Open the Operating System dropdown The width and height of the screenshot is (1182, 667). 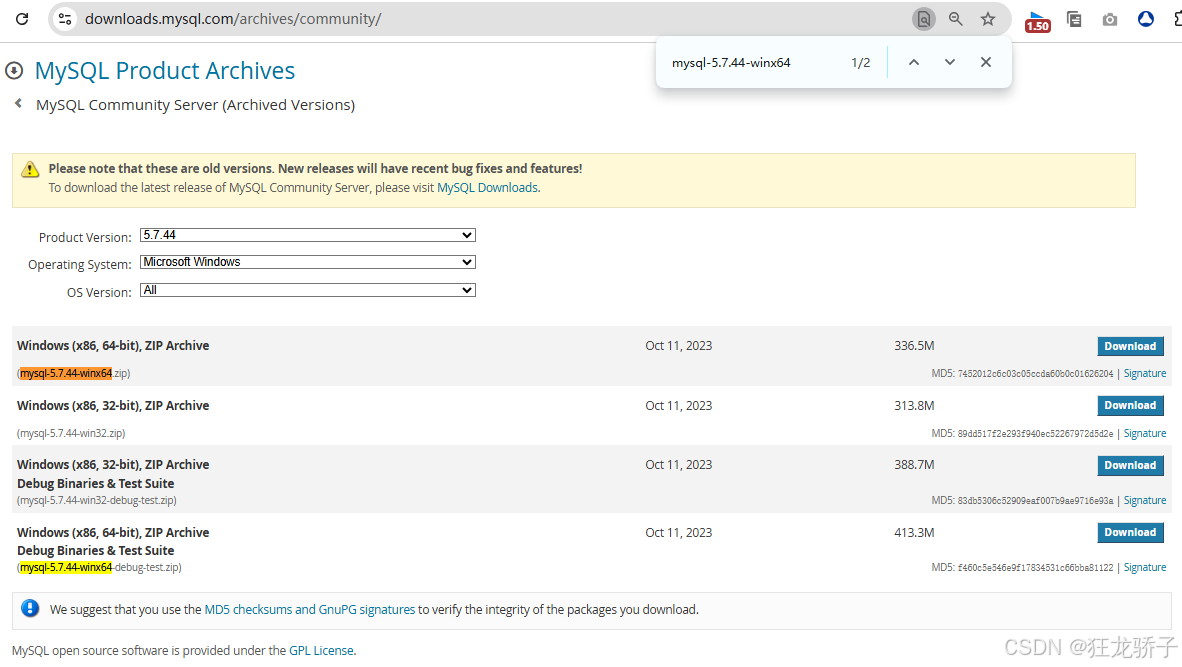(308, 262)
